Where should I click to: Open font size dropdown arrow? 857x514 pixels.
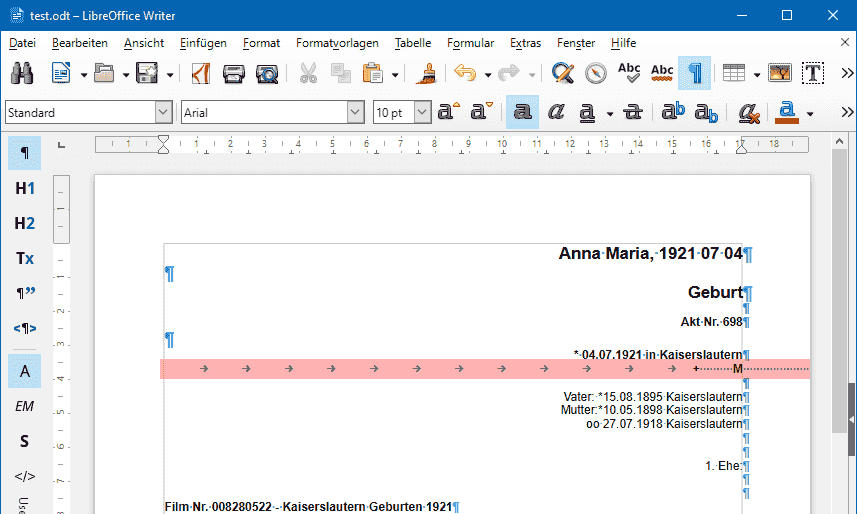(x=422, y=113)
